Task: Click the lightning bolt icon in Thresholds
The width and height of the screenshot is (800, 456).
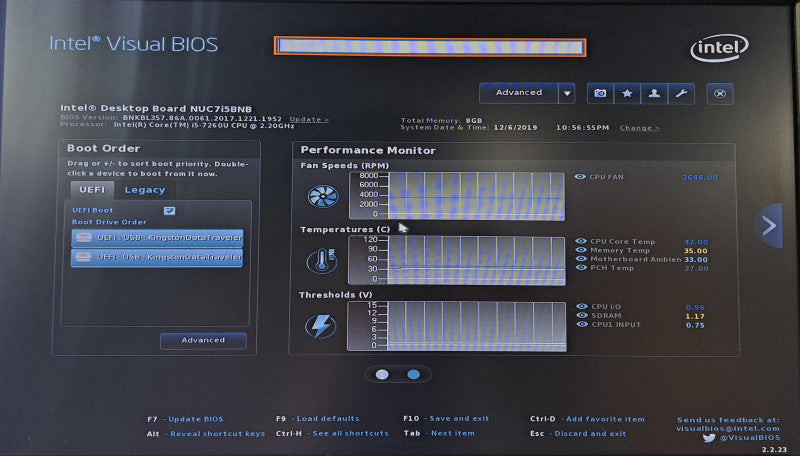Action: 320,326
